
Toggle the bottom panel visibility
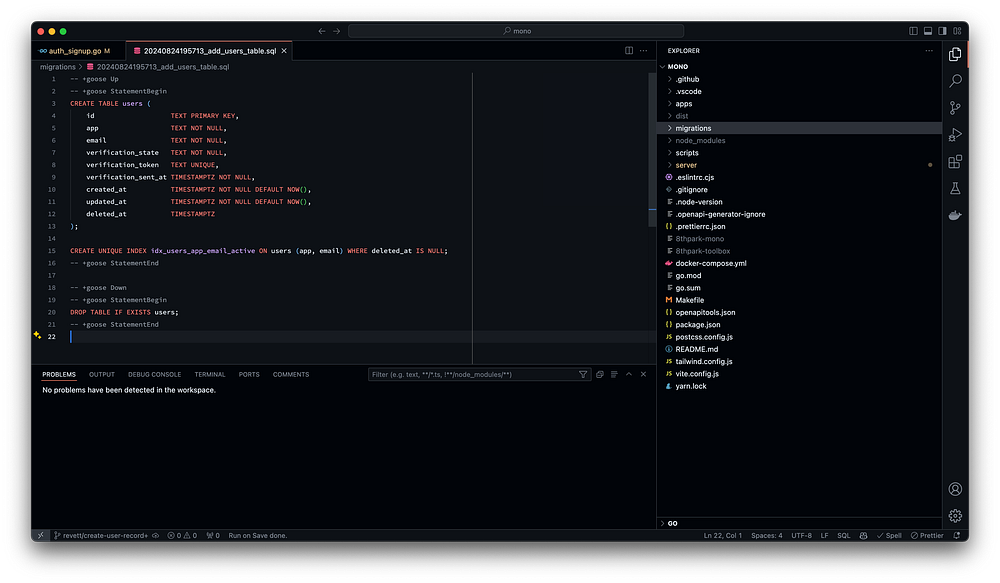pyautogui.click(x=928, y=31)
